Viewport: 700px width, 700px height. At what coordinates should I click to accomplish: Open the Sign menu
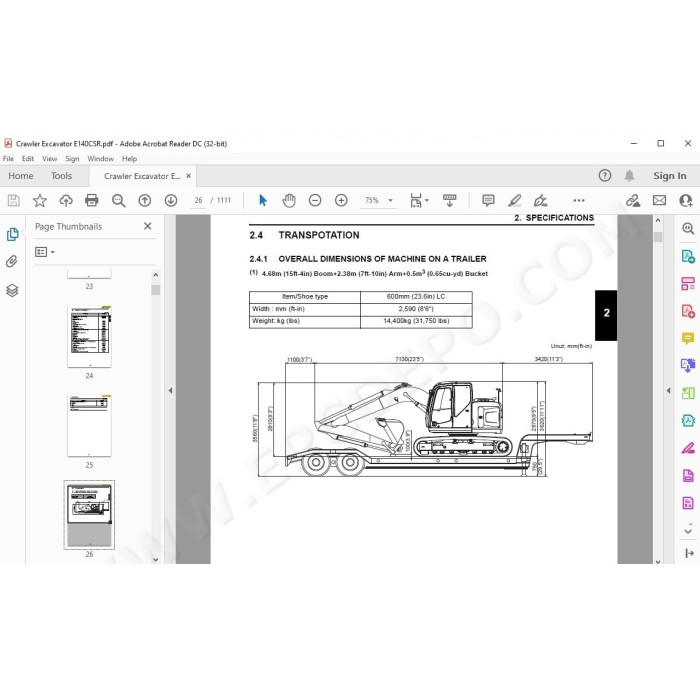click(72, 158)
